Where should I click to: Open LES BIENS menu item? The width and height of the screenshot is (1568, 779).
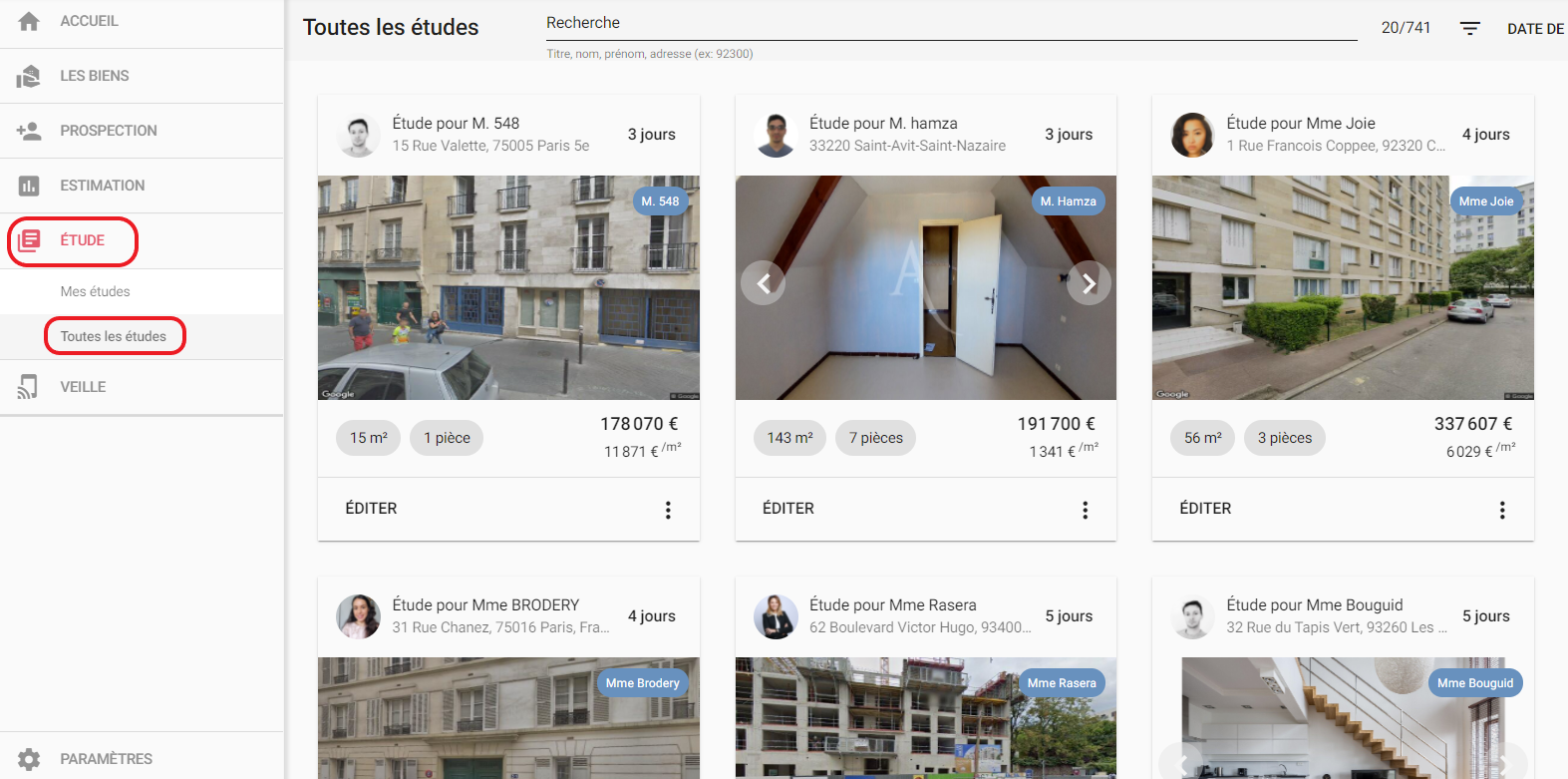tap(142, 76)
